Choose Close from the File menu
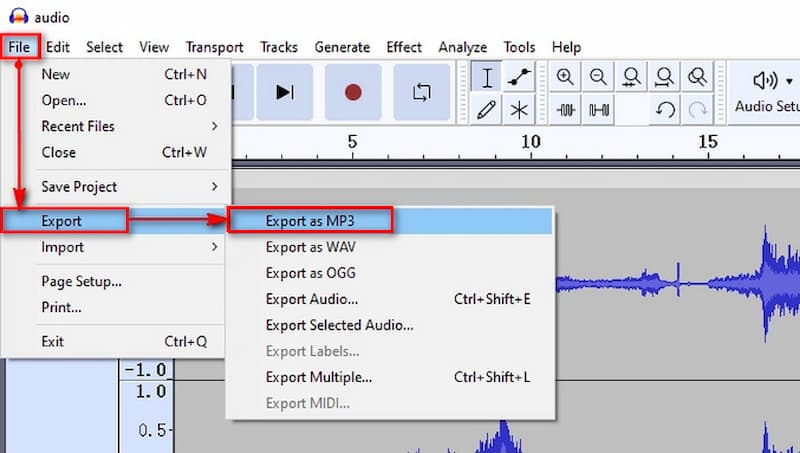 tap(116, 153)
